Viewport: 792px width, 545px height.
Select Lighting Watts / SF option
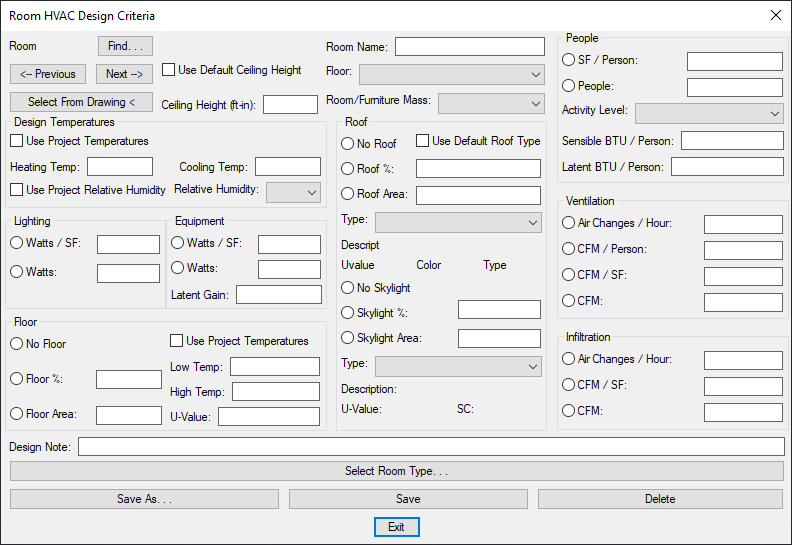tap(17, 243)
